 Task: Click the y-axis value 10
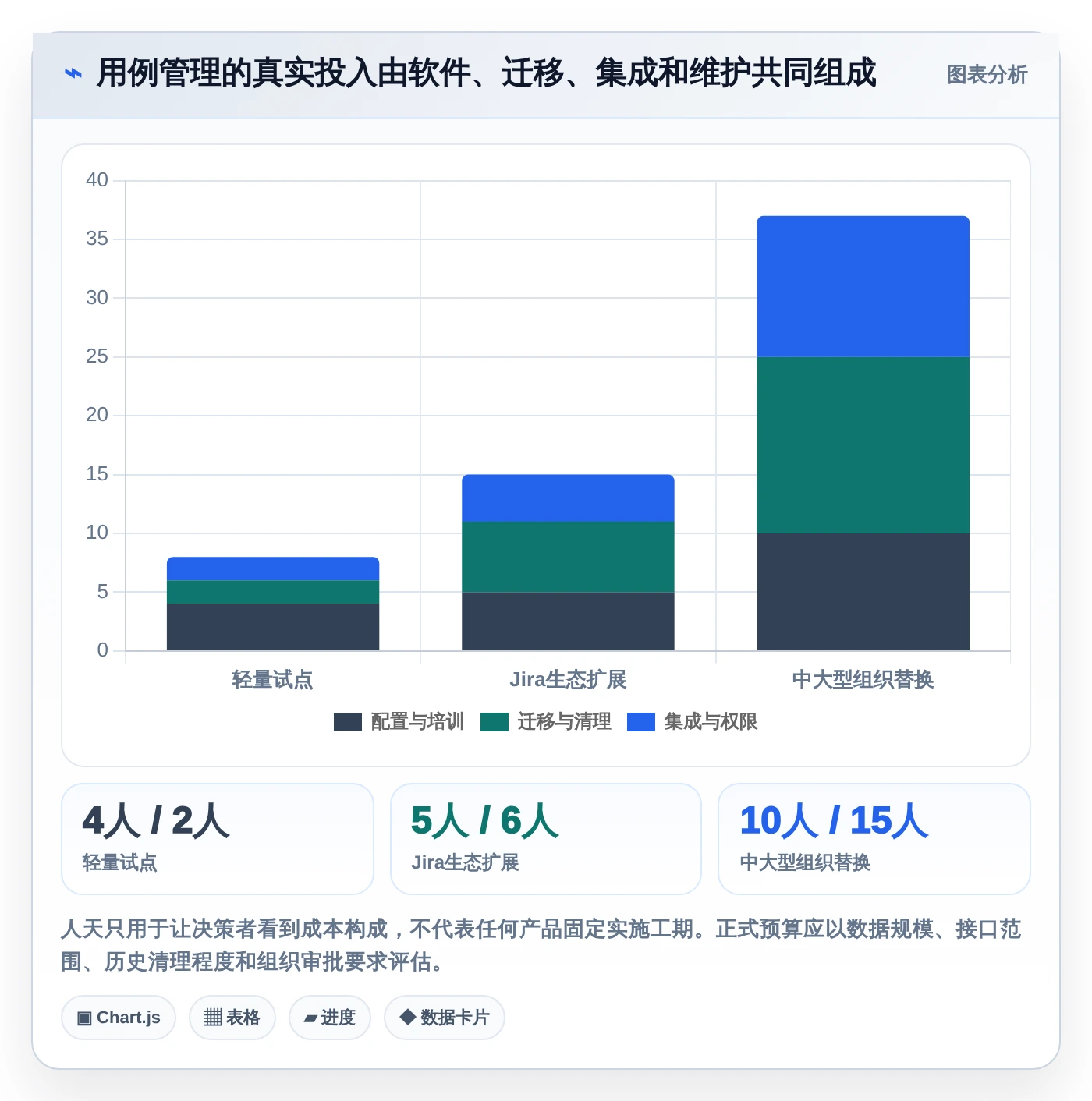(97, 533)
